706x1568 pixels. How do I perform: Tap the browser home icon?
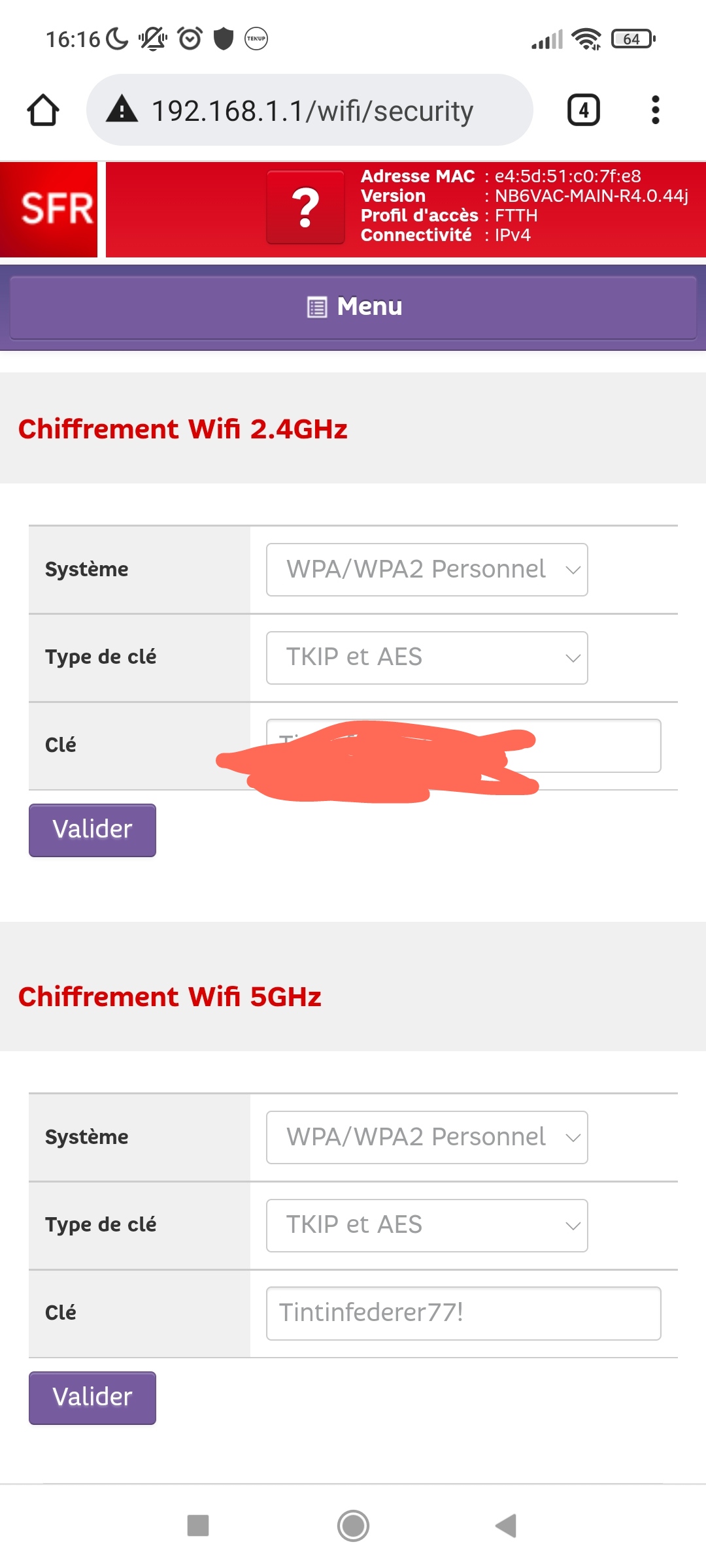pyautogui.click(x=43, y=110)
